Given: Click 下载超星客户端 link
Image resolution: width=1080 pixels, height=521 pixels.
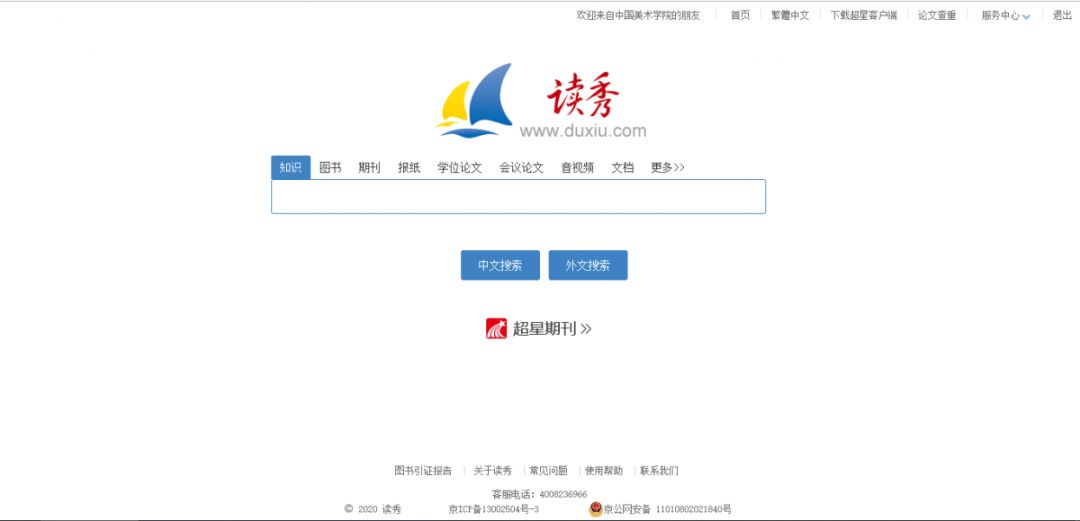Looking at the screenshot, I should [x=864, y=15].
